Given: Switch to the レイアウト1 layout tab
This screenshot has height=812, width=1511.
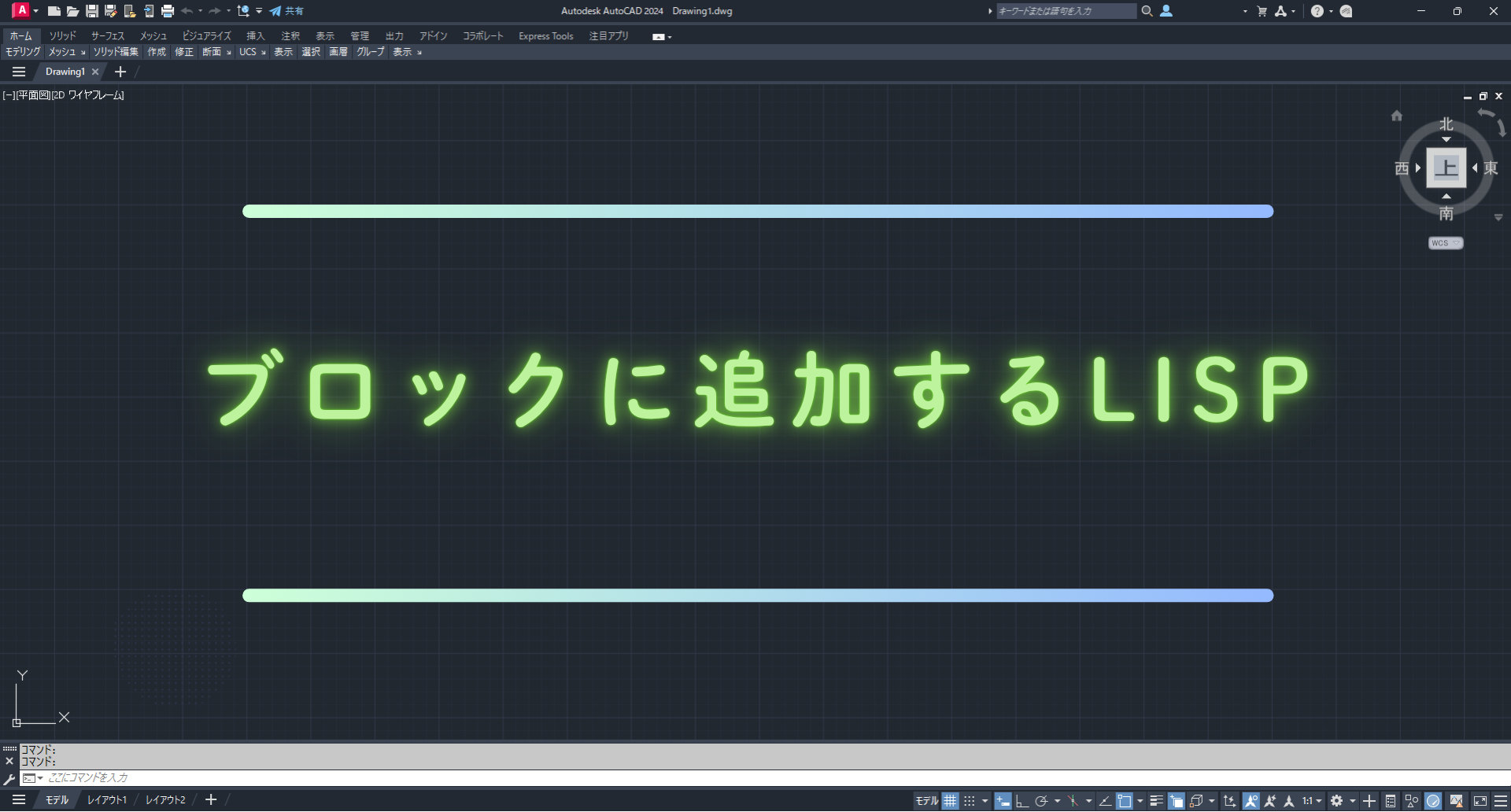Looking at the screenshot, I should 107,800.
